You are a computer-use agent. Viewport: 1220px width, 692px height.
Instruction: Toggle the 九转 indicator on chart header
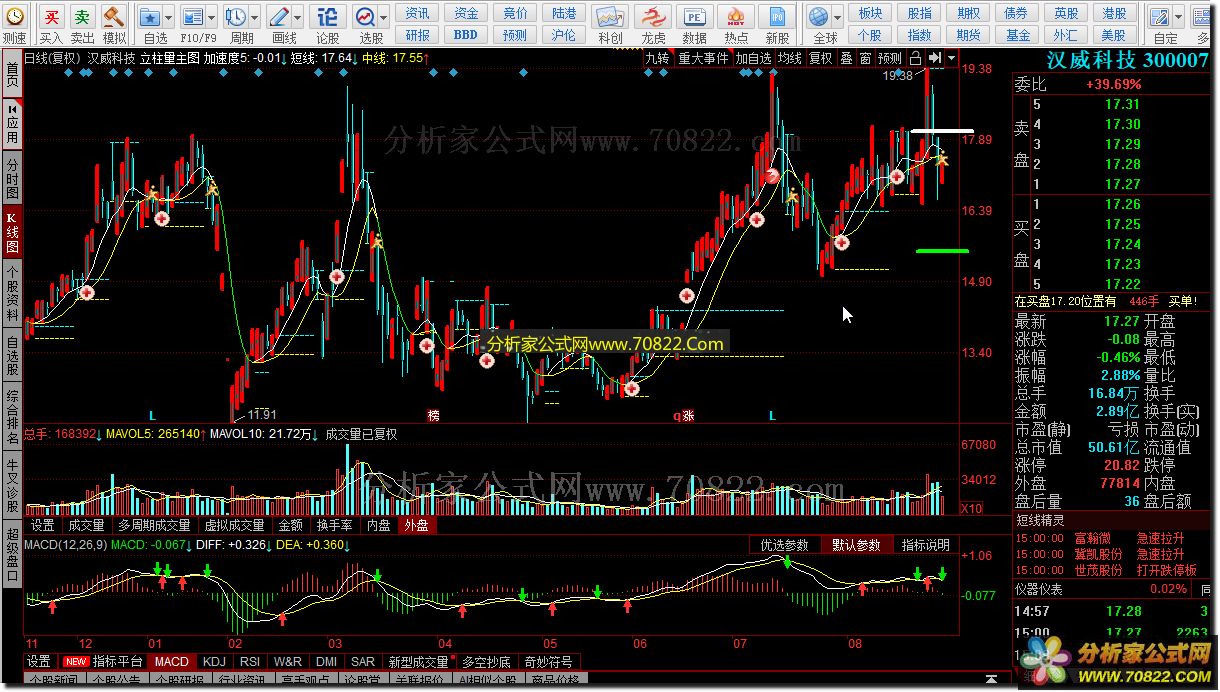(x=657, y=58)
